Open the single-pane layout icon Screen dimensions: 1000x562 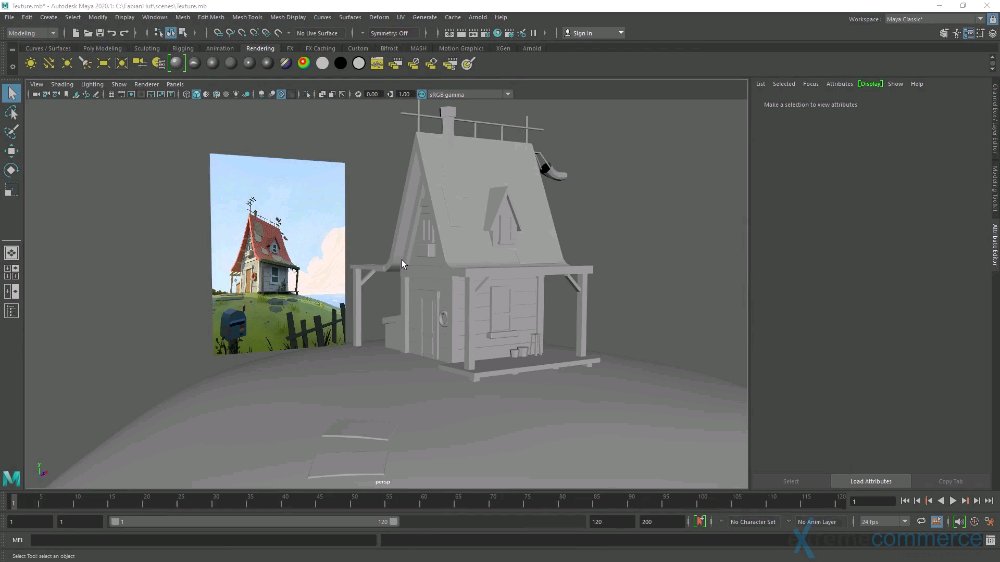[x=11, y=253]
